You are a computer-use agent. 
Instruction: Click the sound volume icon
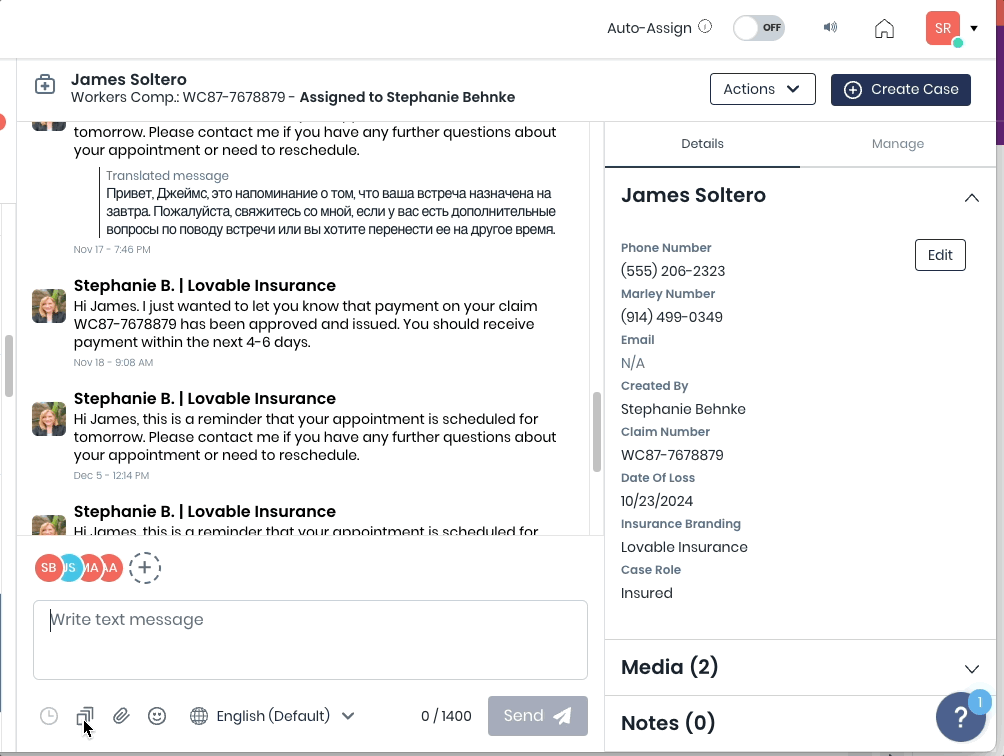(x=830, y=28)
